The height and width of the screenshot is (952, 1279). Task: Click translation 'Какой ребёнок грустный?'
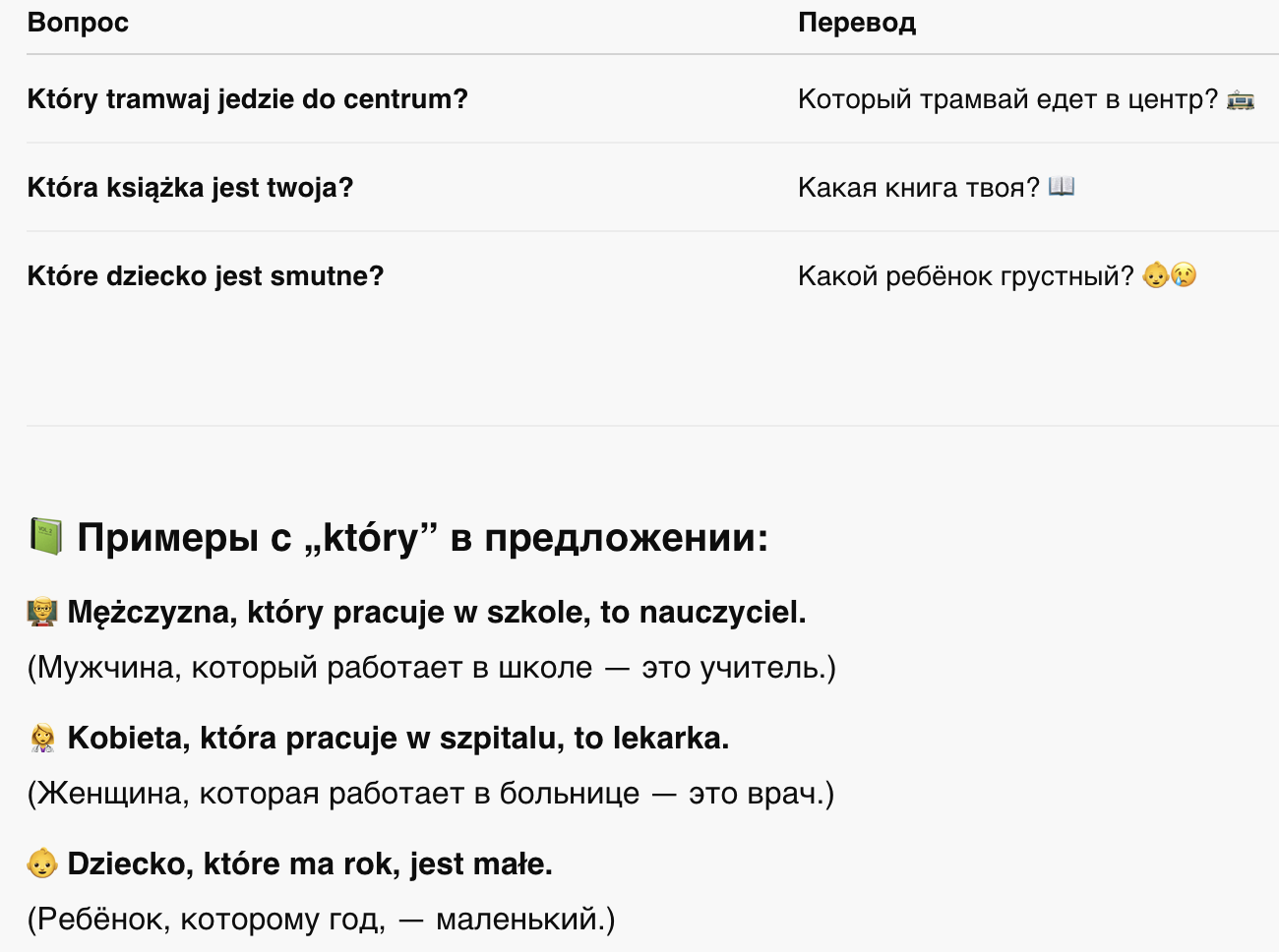click(966, 276)
